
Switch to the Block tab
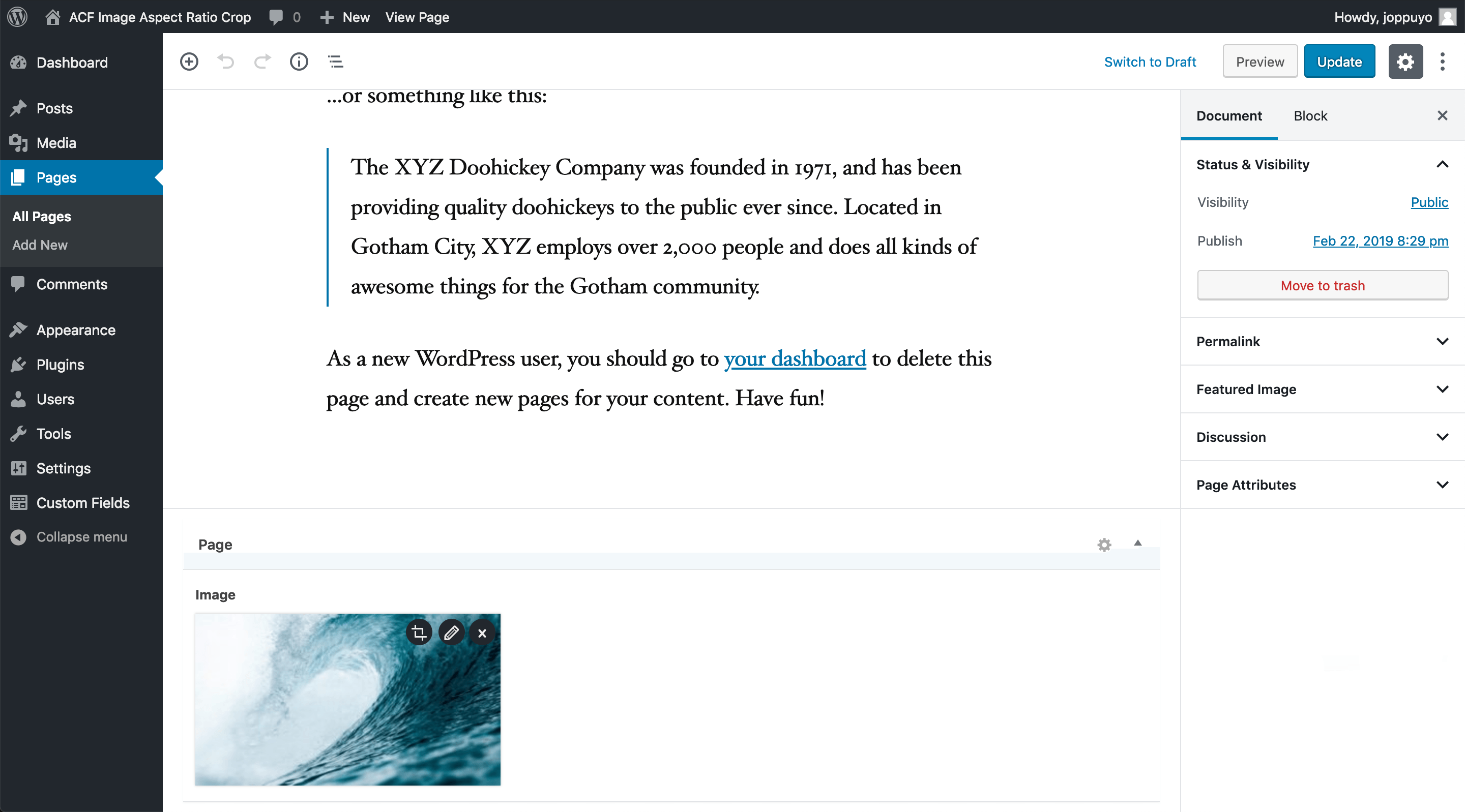tap(1310, 116)
